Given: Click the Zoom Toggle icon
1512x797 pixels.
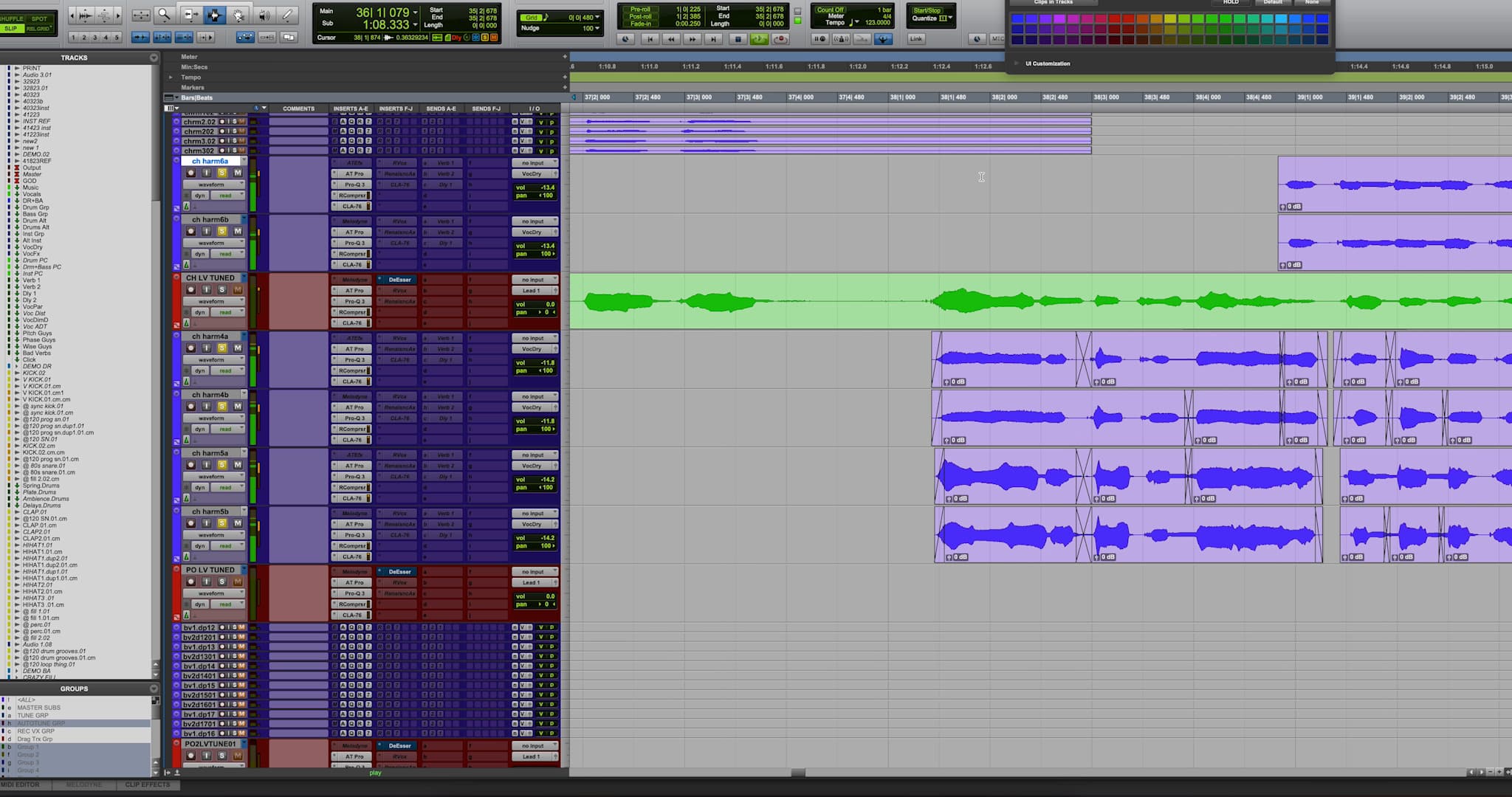Looking at the screenshot, I should pyautogui.click(x=140, y=15).
